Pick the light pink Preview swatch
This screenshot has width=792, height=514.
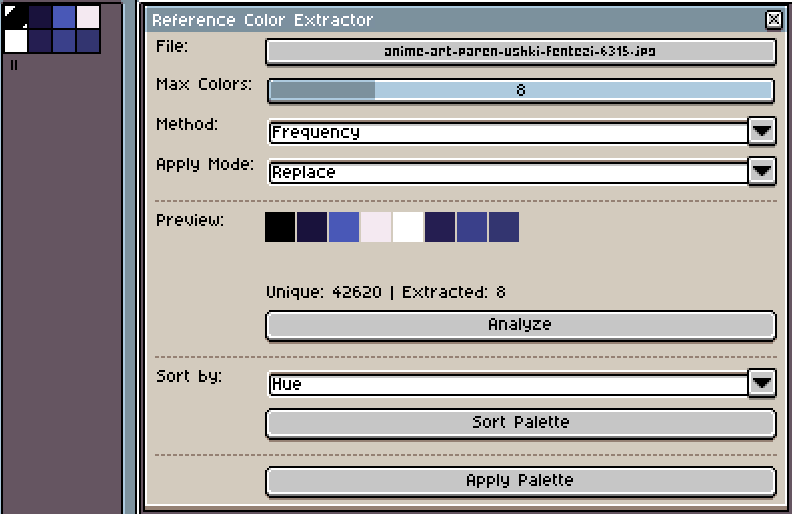376,226
